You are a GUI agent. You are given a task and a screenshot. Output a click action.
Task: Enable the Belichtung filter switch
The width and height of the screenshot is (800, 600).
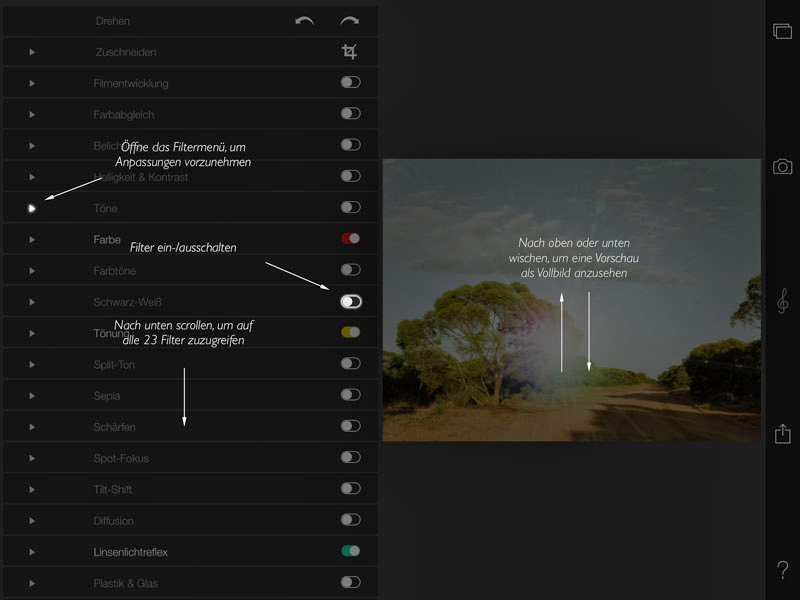click(x=351, y=144)
